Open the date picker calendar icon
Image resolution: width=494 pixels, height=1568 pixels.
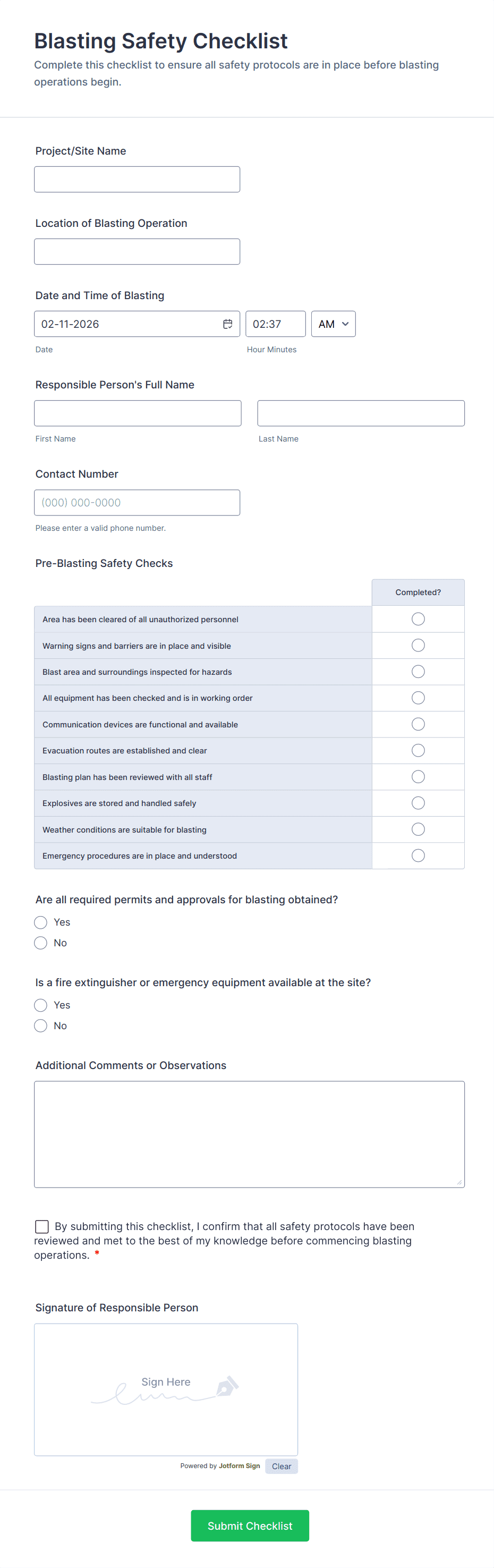227,324
